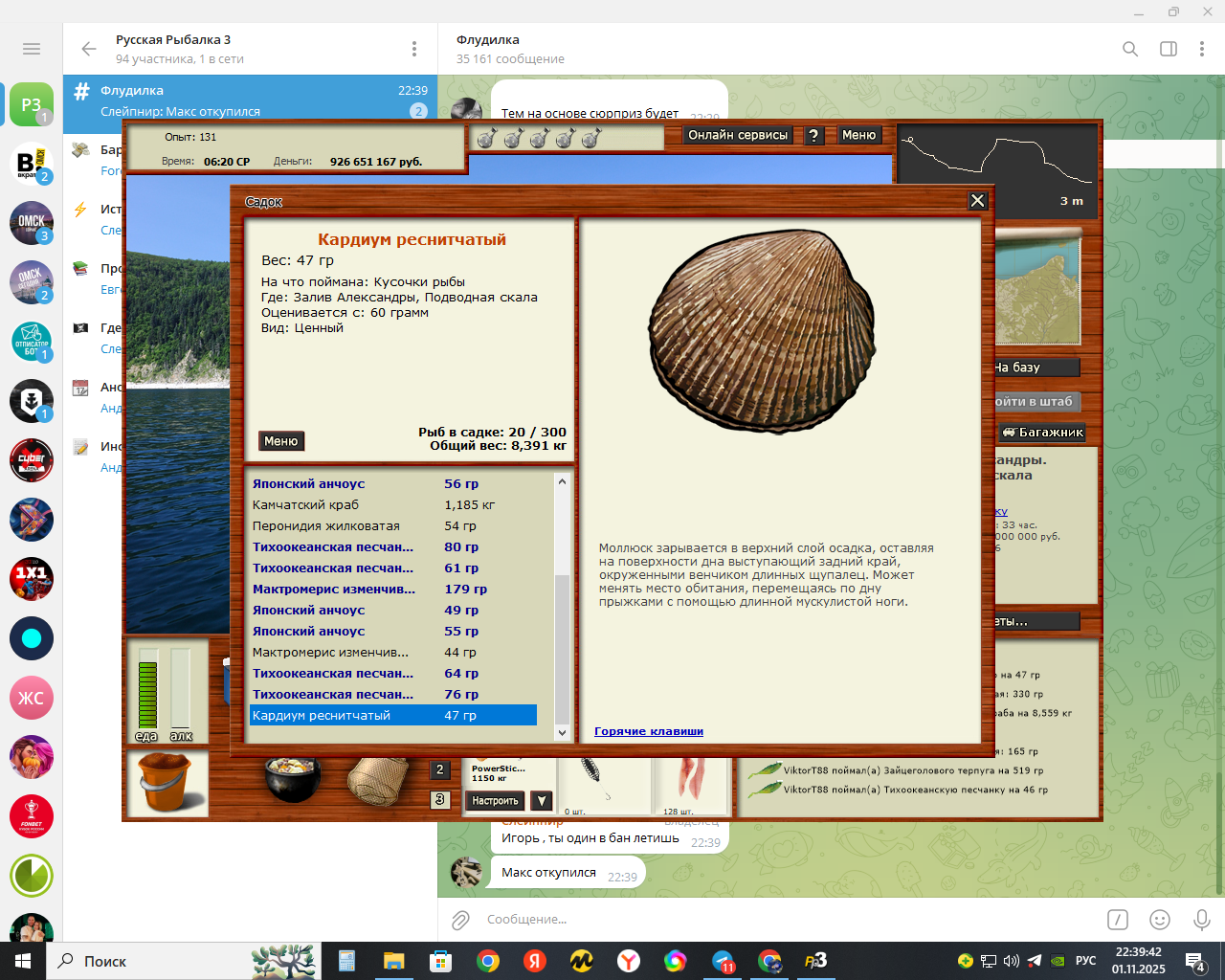Open the Горячие клавиши link
Viewport: 1225px width, 980px height.
[x=649, y=731]
